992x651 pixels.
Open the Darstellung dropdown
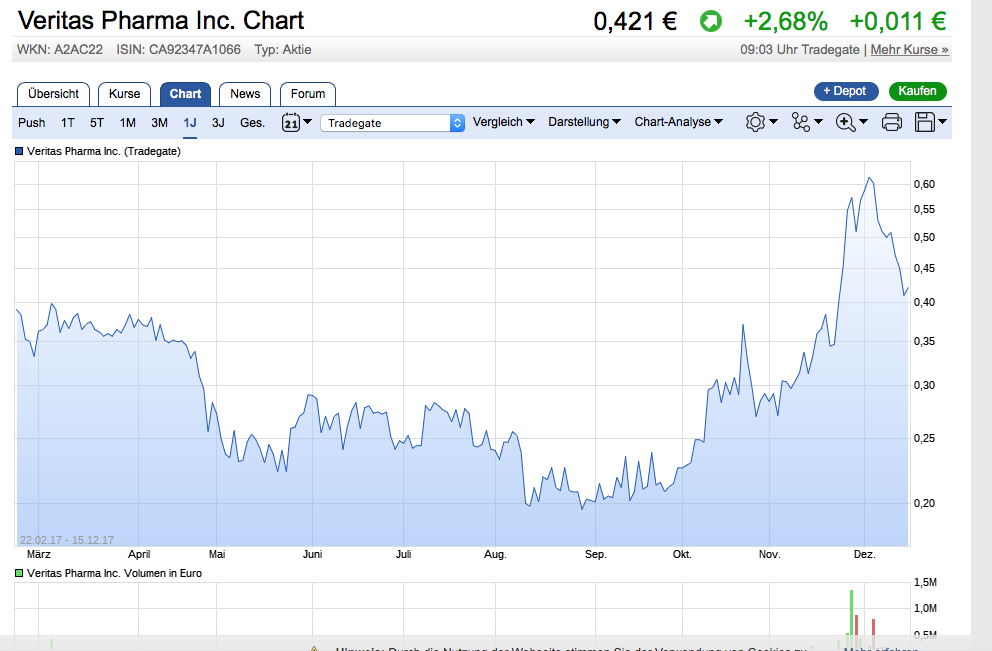click(x=584, y=122)
